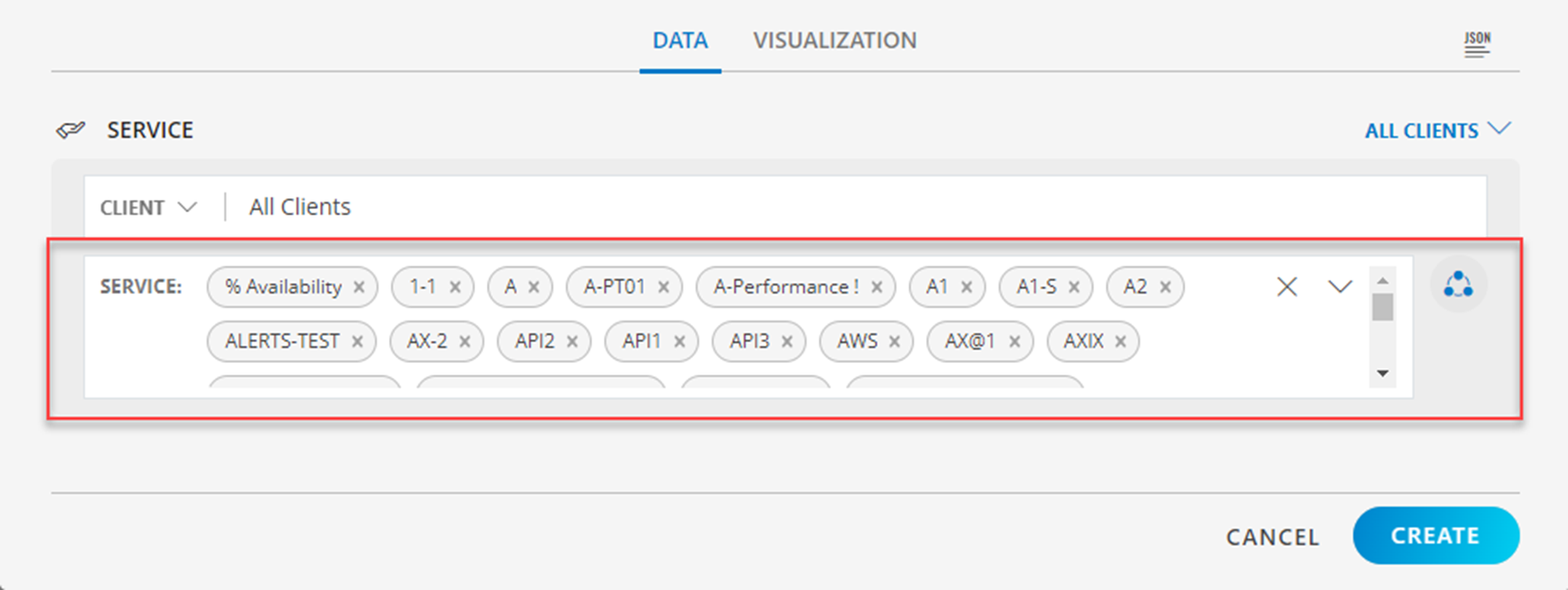Remove the AX@1 service chip

[x=1014, y=341]
